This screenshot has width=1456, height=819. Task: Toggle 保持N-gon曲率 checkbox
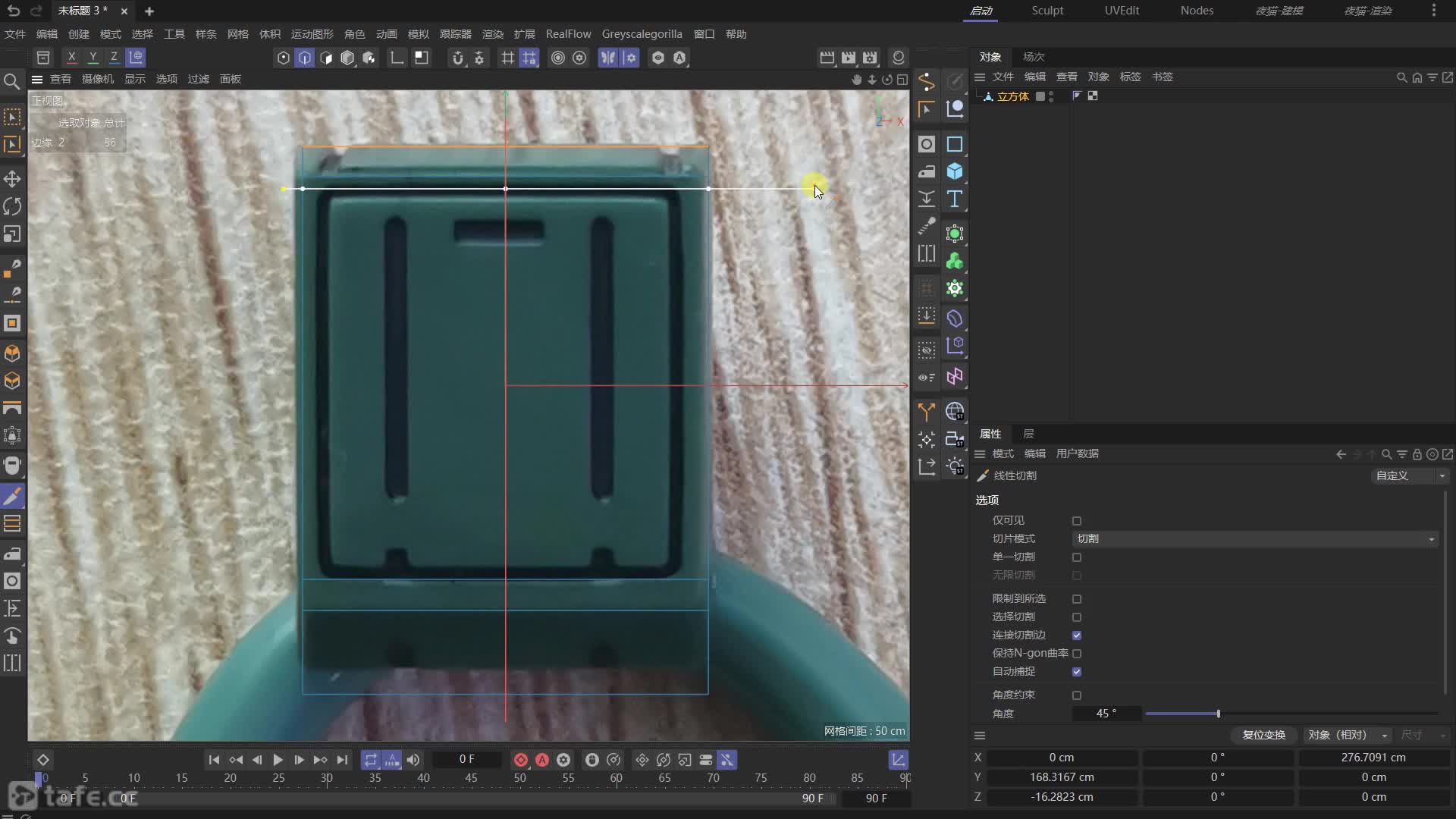(1077, 654)
